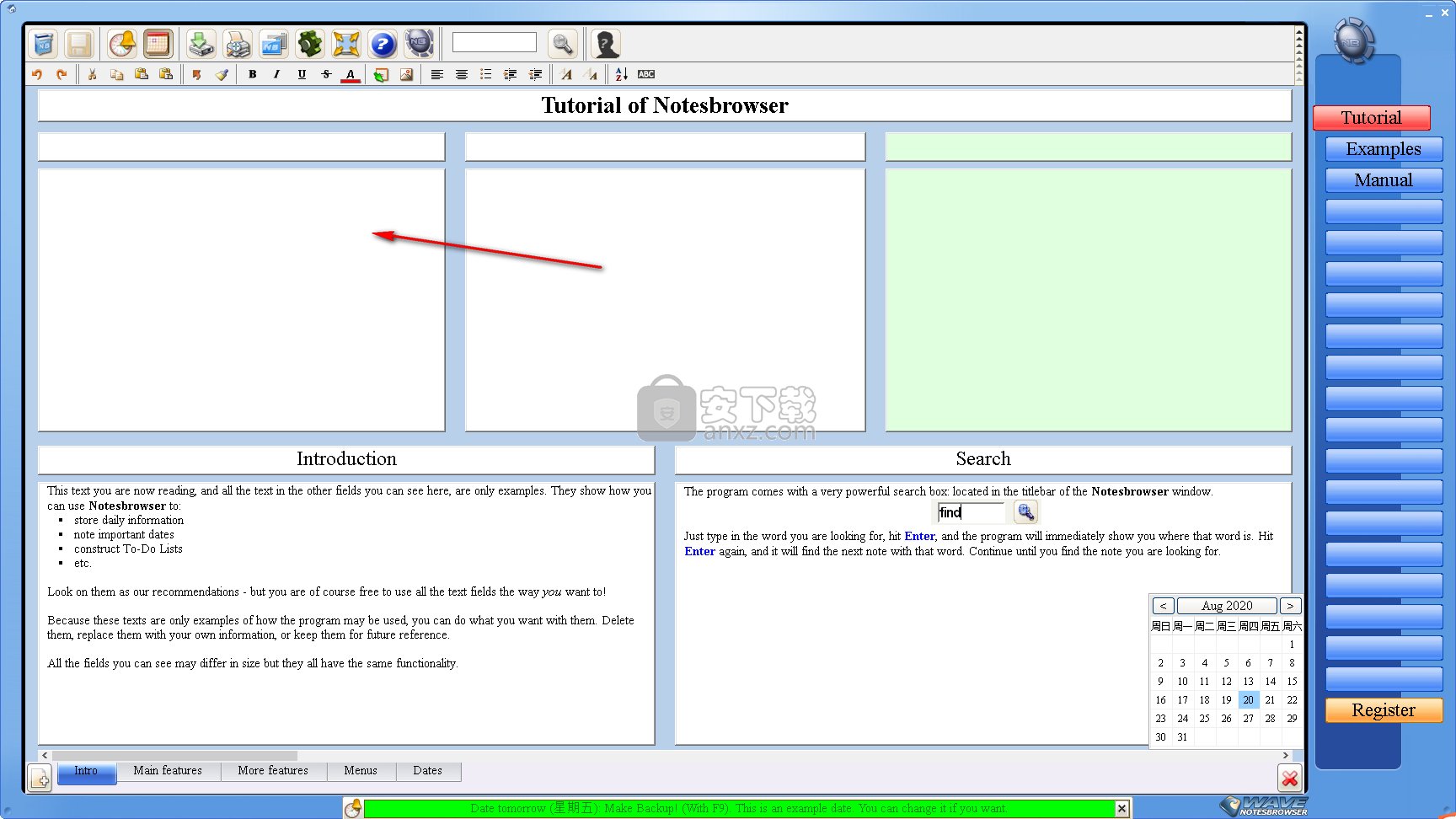
Task: Toggle the calendar view button in toolbar
Action: point(158,43)
